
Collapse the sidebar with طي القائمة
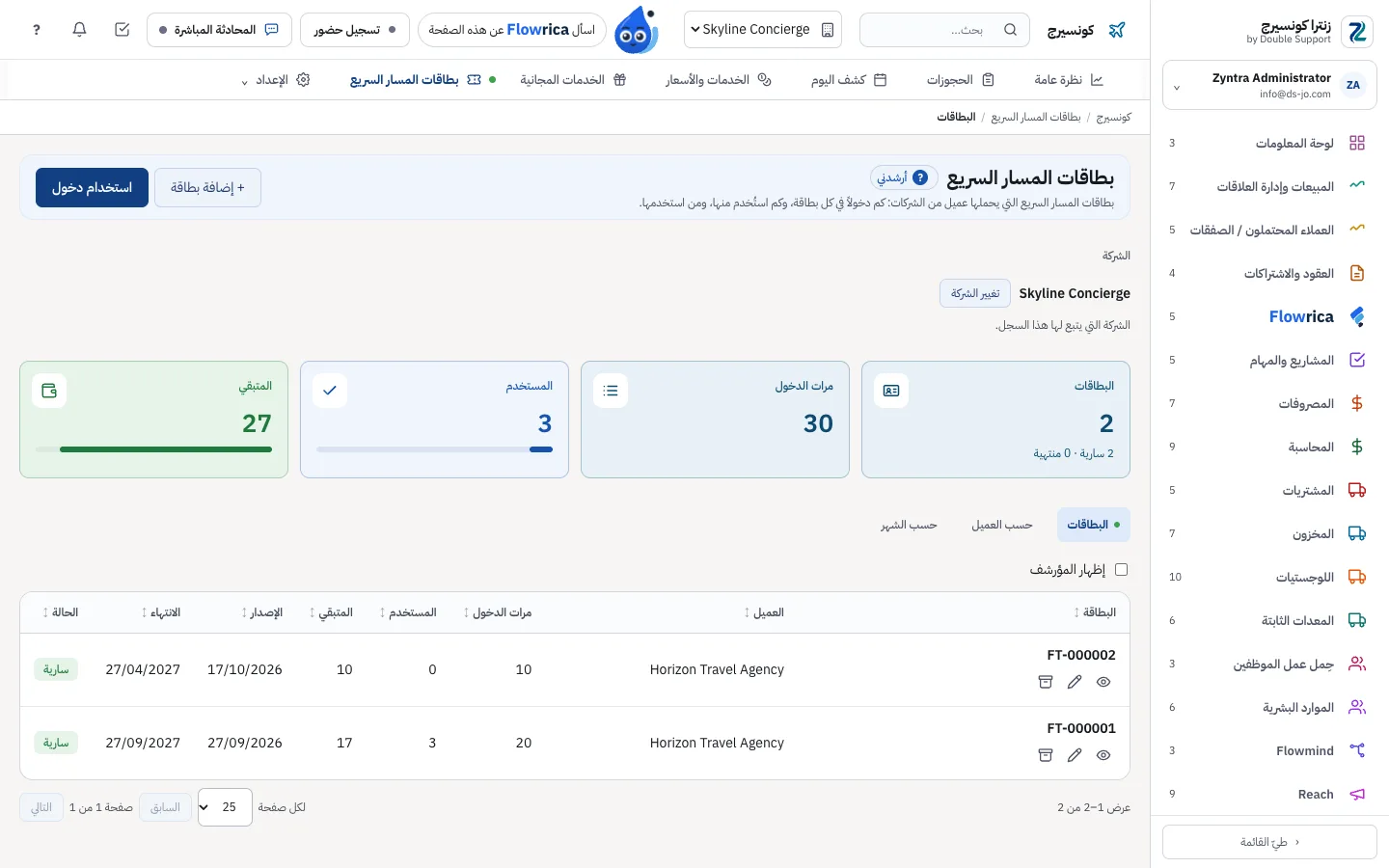(1269, 842)
